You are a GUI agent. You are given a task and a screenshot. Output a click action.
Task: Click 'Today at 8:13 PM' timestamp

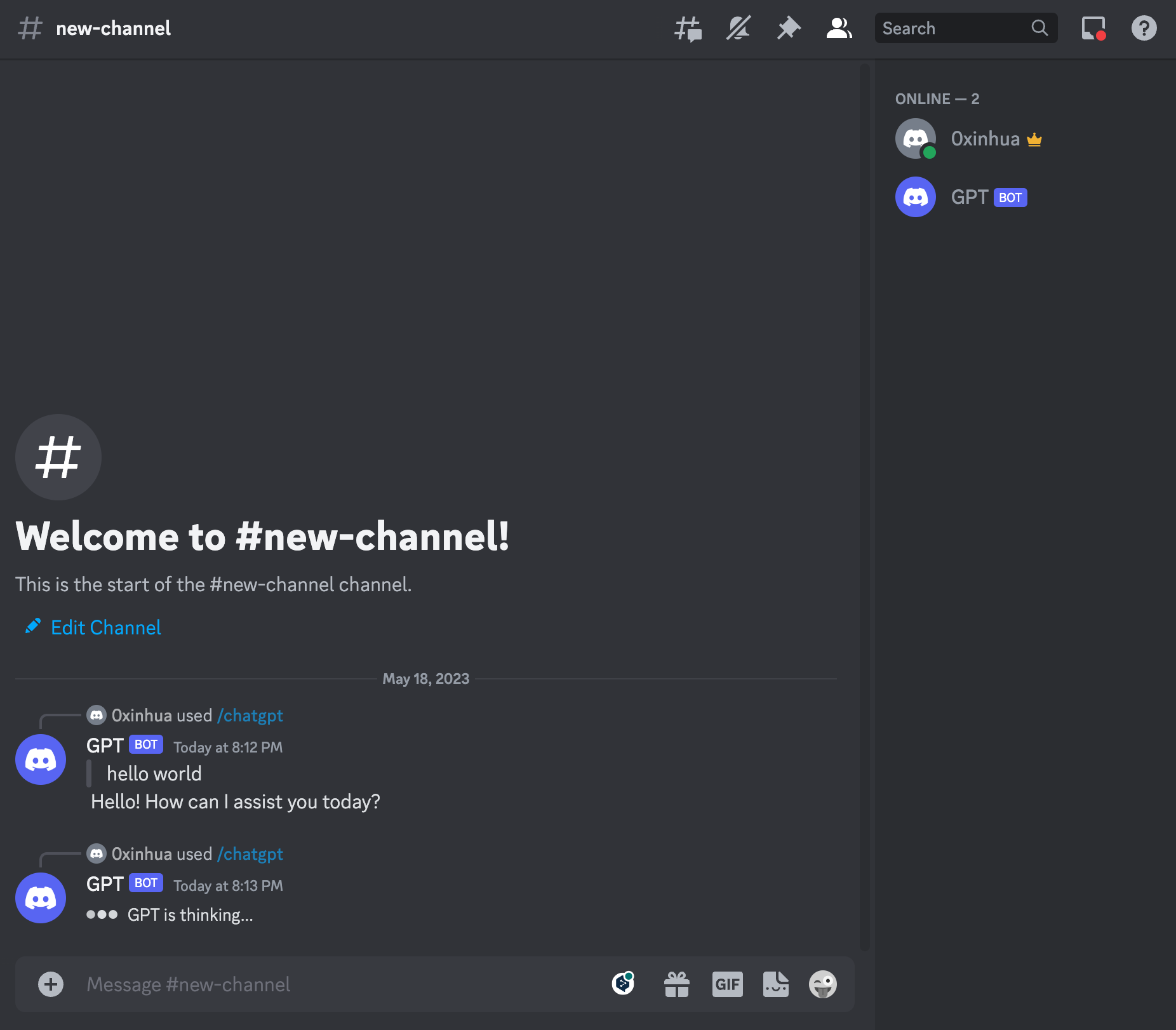pos(228,886)
